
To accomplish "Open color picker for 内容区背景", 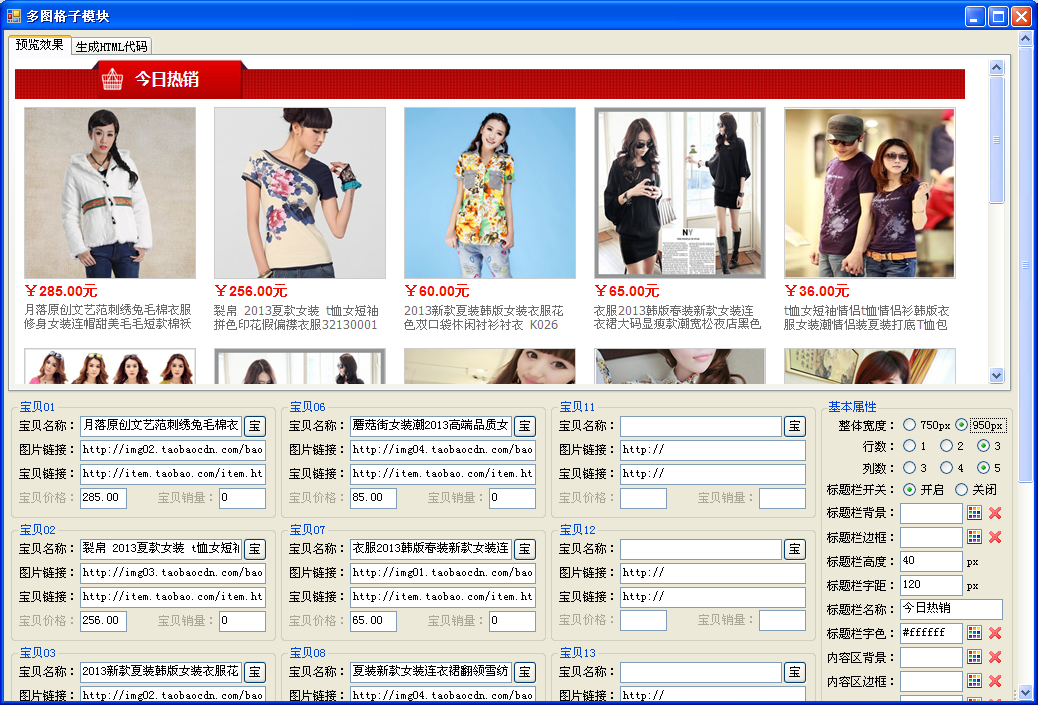I will pyautogui.click(x=975, y=657).
